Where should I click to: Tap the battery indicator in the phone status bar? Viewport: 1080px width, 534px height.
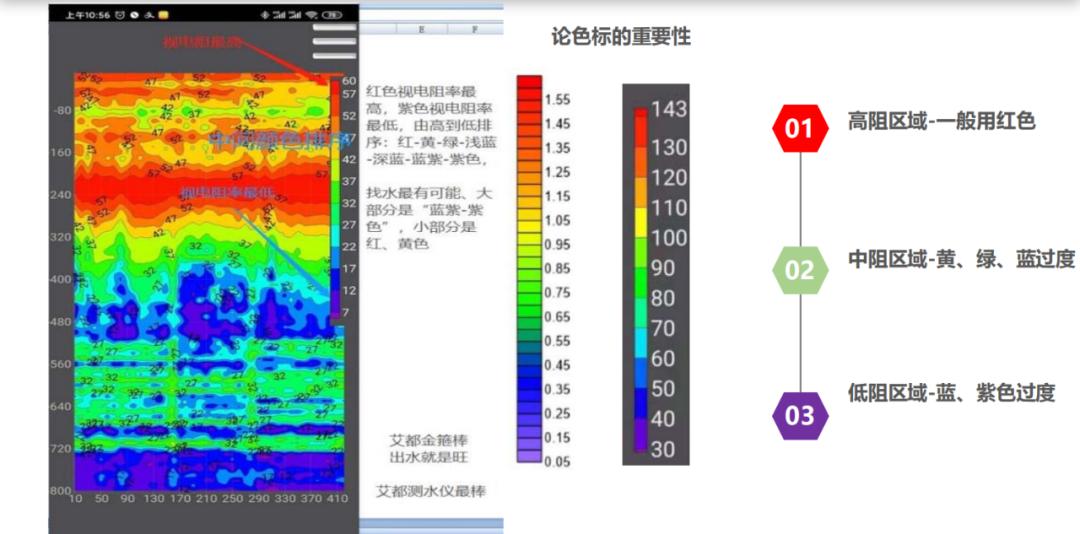(x=332, y=14)
